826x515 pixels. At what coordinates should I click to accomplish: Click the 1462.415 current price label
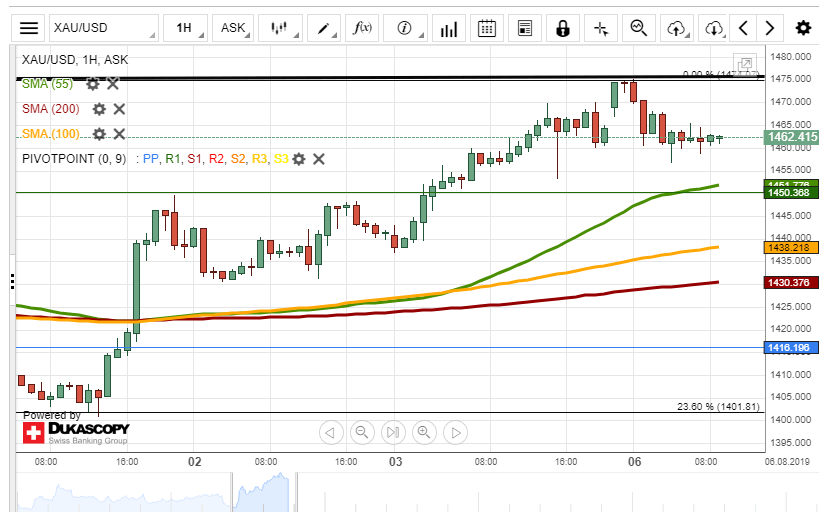(792, 137)
